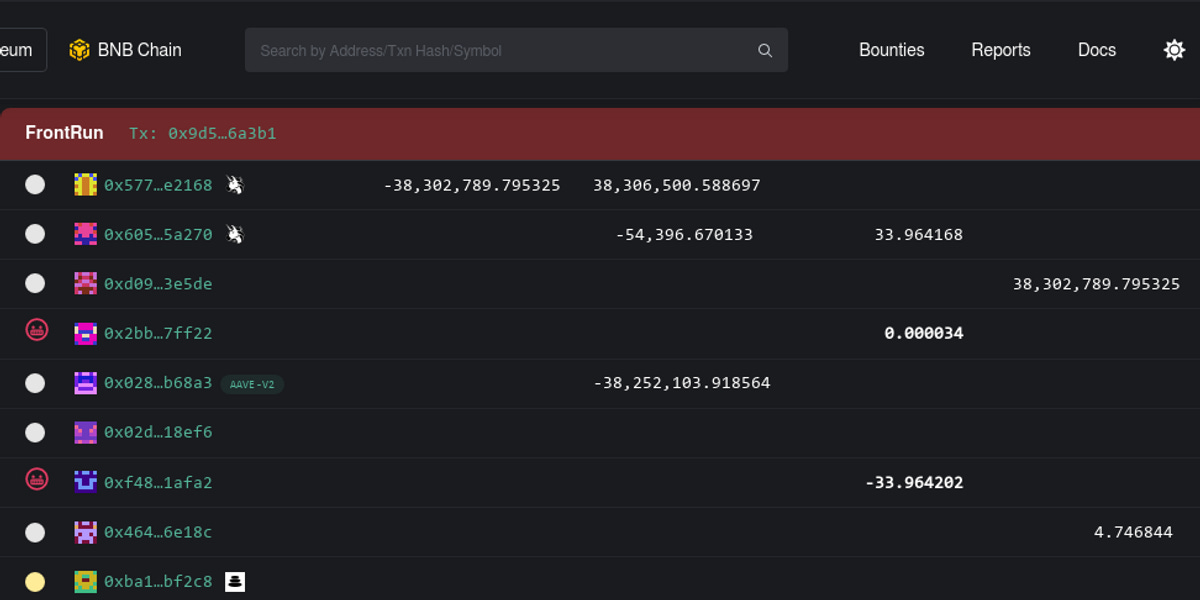Click the white circle marker on the 0x028…b68a3 row
Image resolution: width=1200 pixels, height=600 pixels.
pos(35,383)
